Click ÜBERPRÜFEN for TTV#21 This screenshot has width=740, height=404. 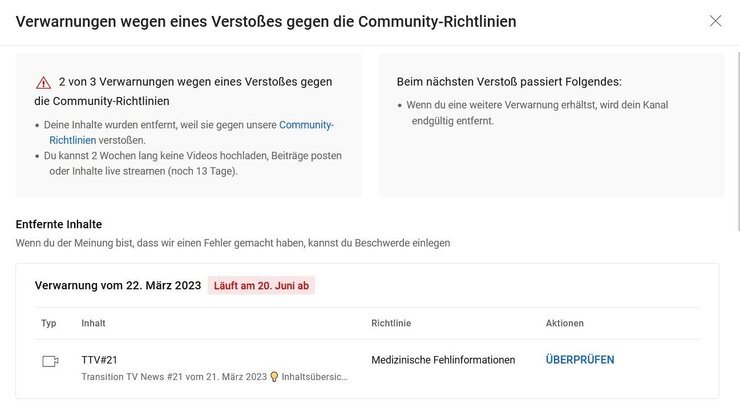click(580, 360)
